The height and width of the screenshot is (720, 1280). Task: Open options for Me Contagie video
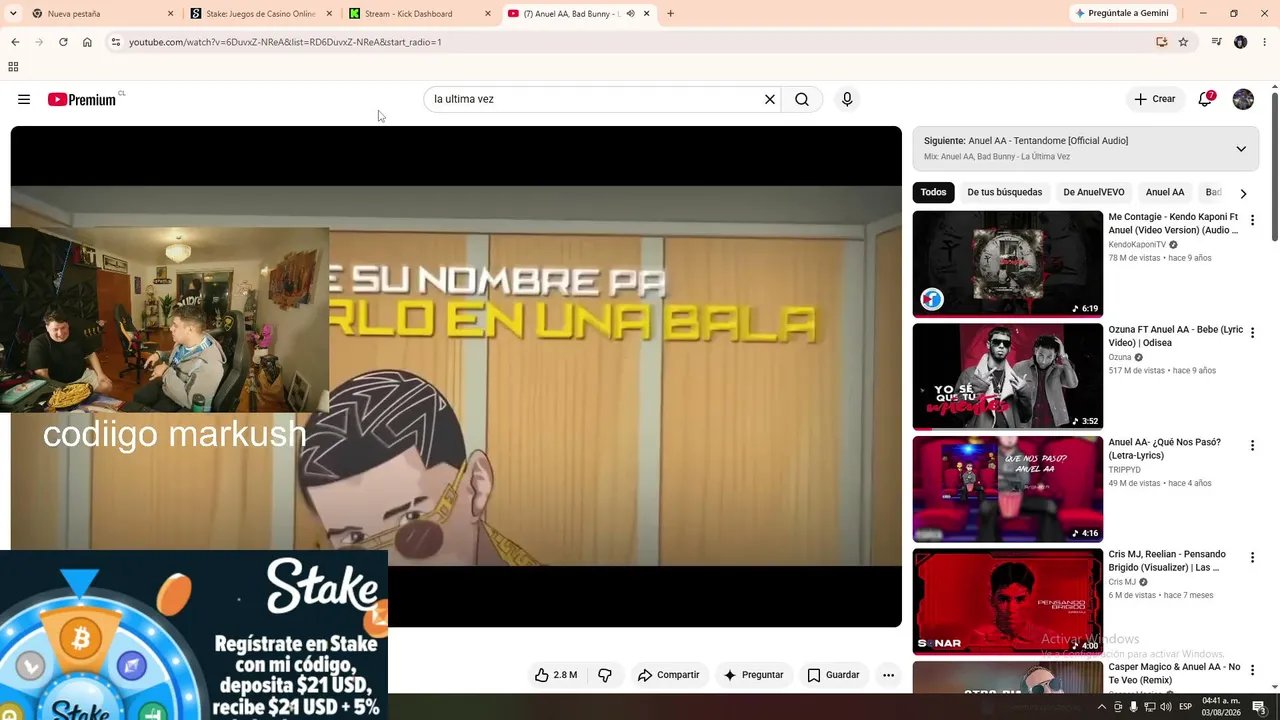[1252, 220]
